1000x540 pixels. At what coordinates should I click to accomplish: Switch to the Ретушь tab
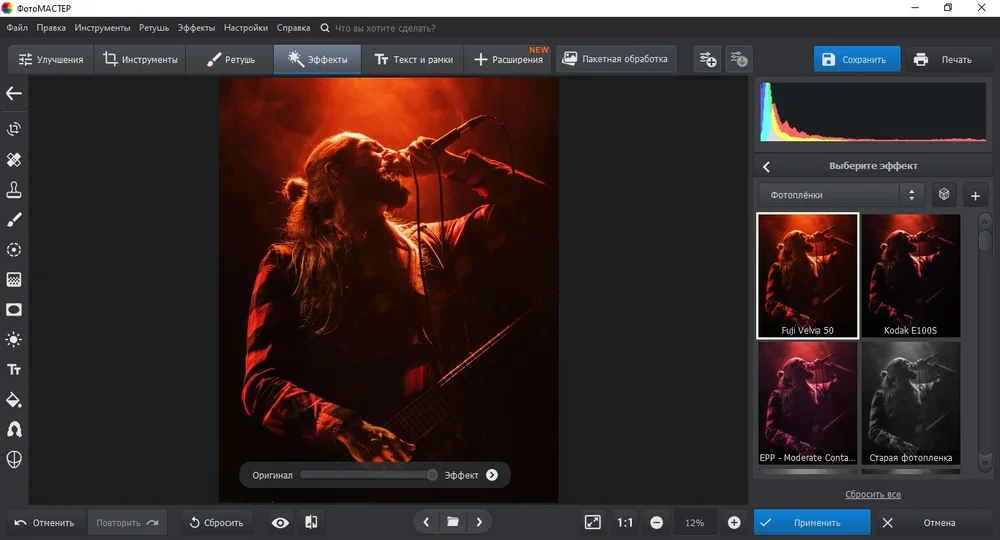(x=229, y=60)
